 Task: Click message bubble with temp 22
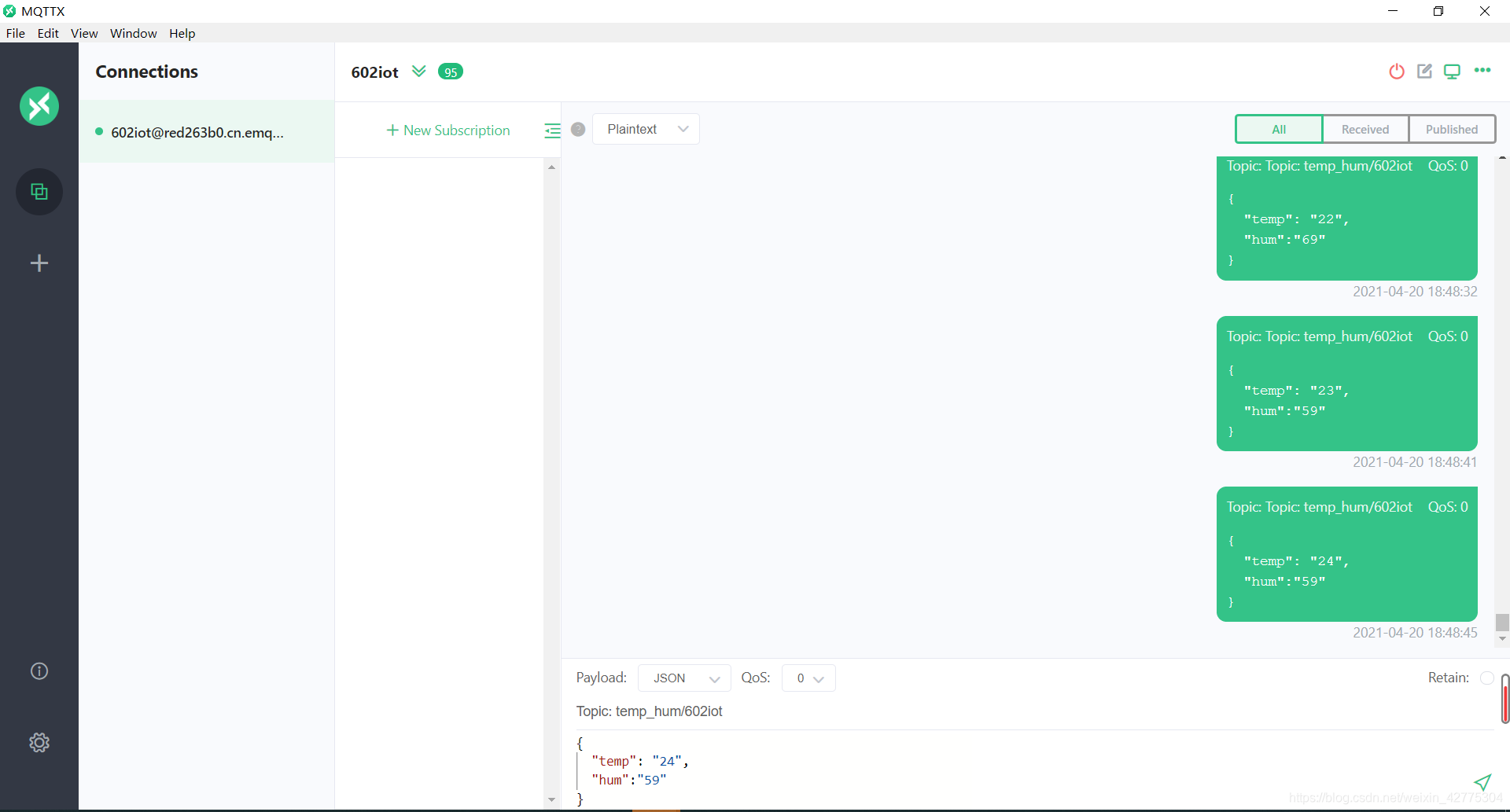point(1346,218)
